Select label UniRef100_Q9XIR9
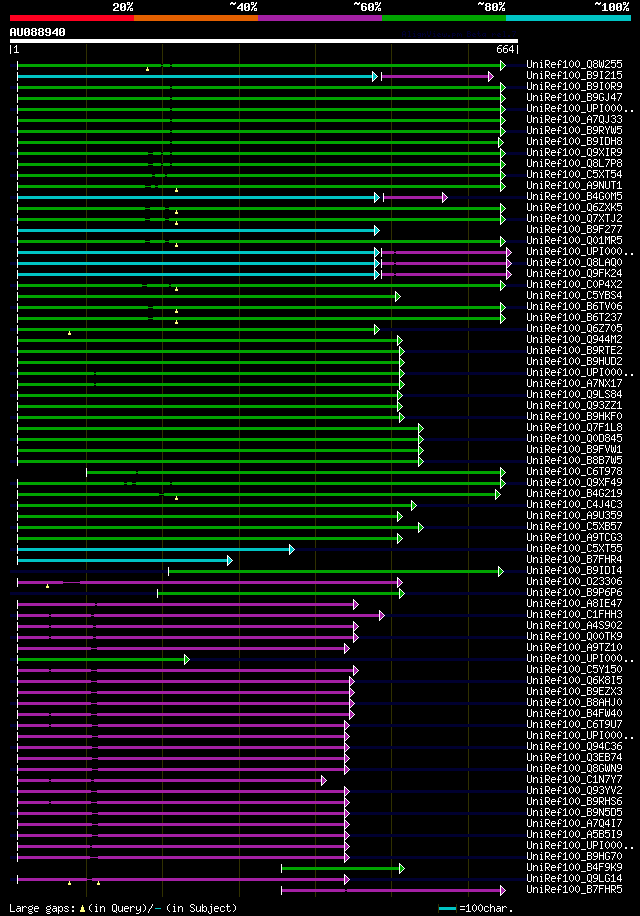The image size is (640, 916). 574,152
